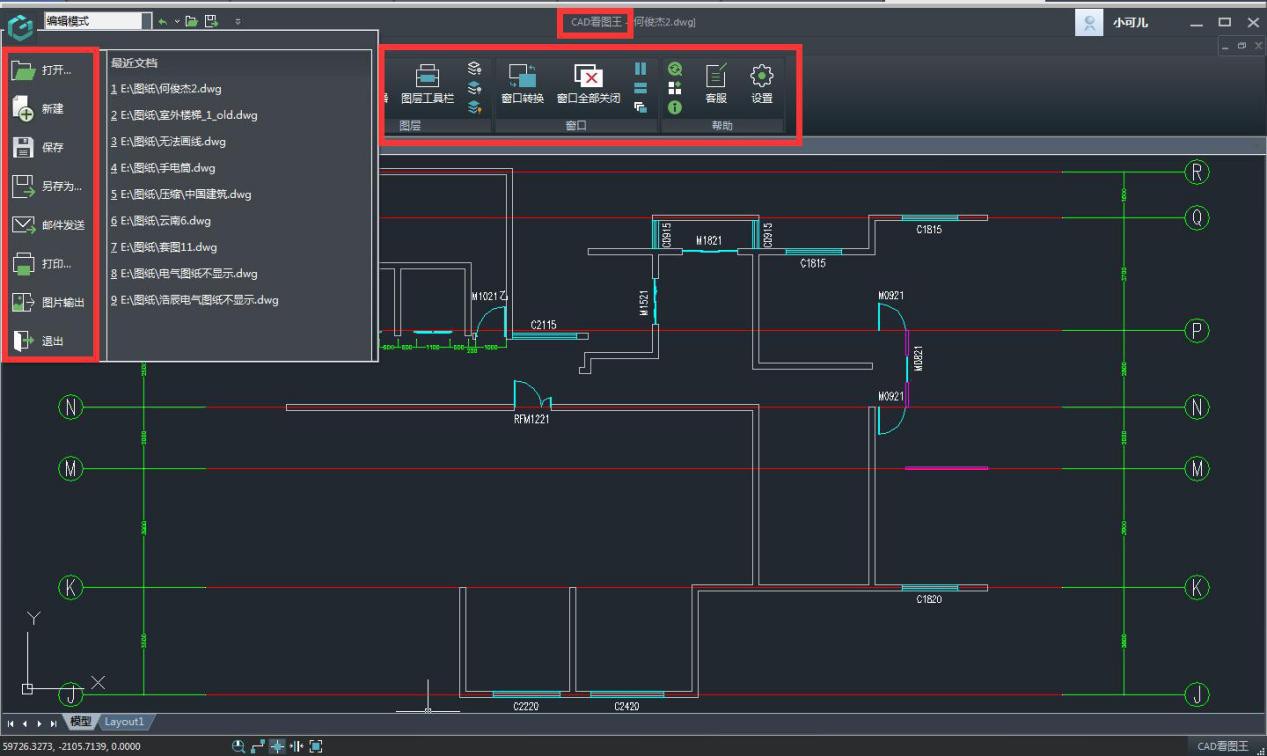1267x756 pixels.
Task: Click the application logo menu button
Action: coord(21,21)
